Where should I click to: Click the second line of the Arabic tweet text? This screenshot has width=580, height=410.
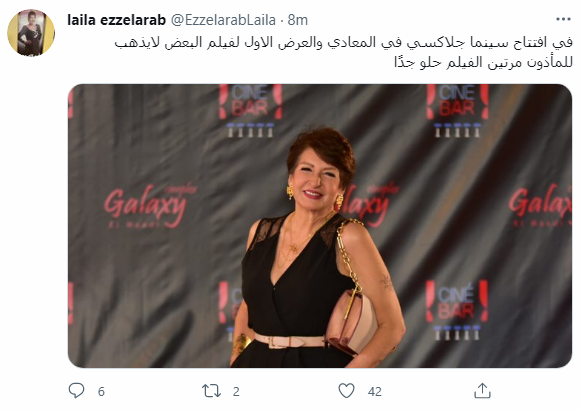pyautogui.click(x=483, y=62)
